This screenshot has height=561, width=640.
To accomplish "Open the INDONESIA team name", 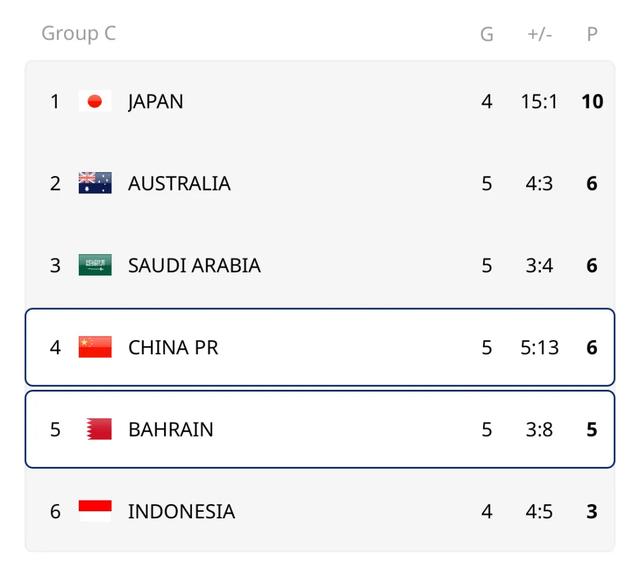I will click(181, 512).
